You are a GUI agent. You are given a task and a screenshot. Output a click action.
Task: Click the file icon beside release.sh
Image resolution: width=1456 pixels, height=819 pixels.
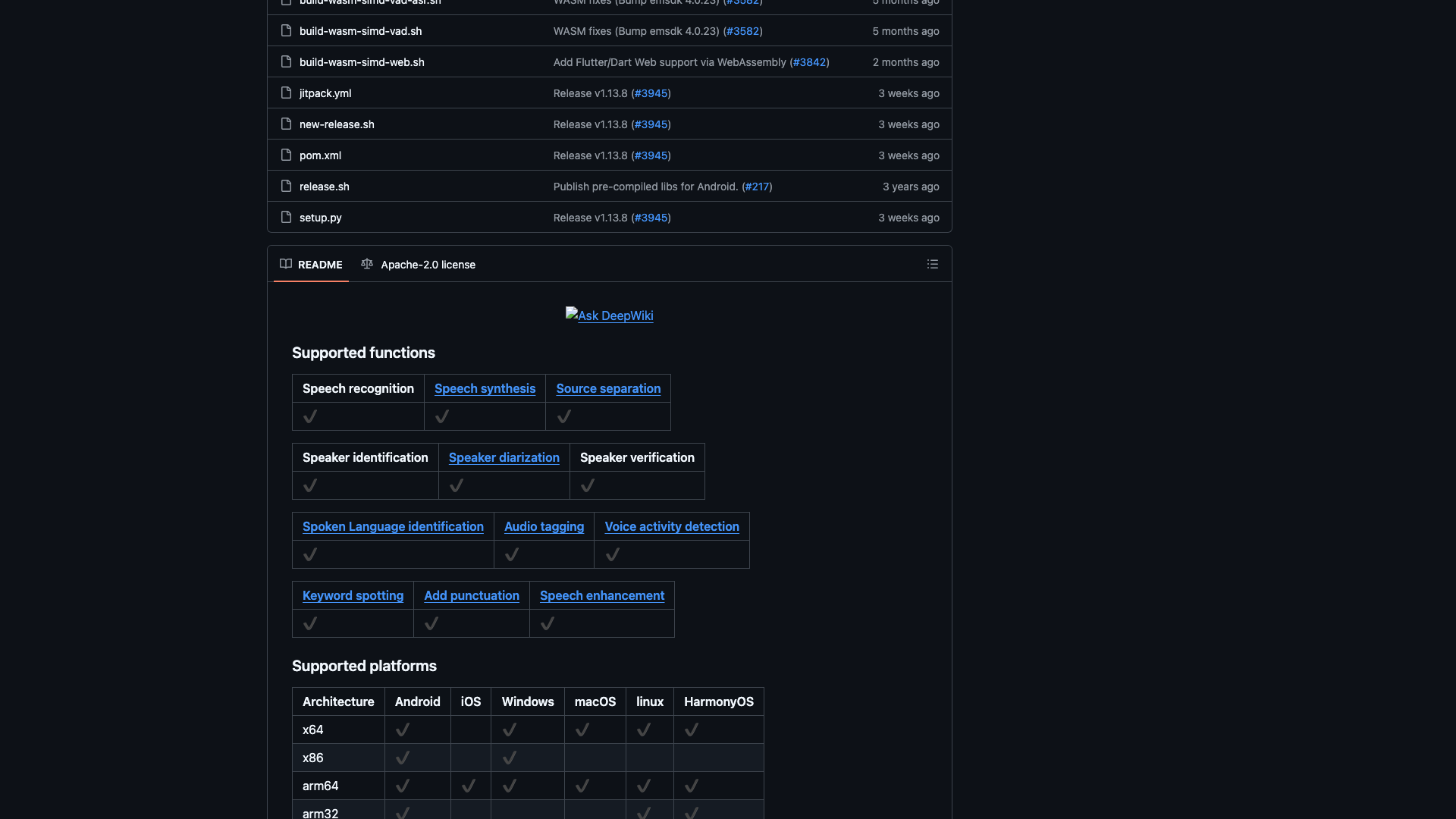tap(286, 186)
